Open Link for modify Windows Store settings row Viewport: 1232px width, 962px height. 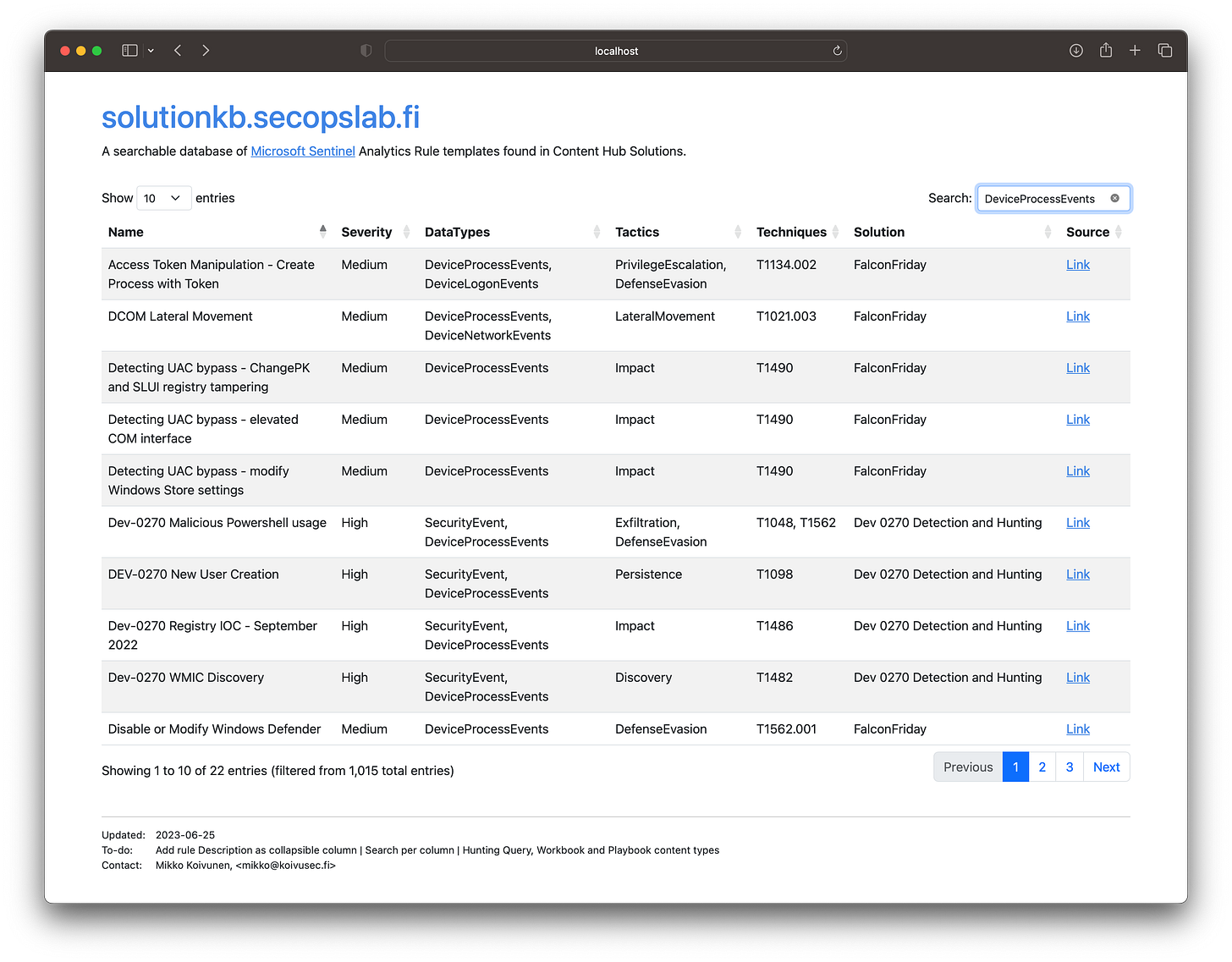(1078, 471)
